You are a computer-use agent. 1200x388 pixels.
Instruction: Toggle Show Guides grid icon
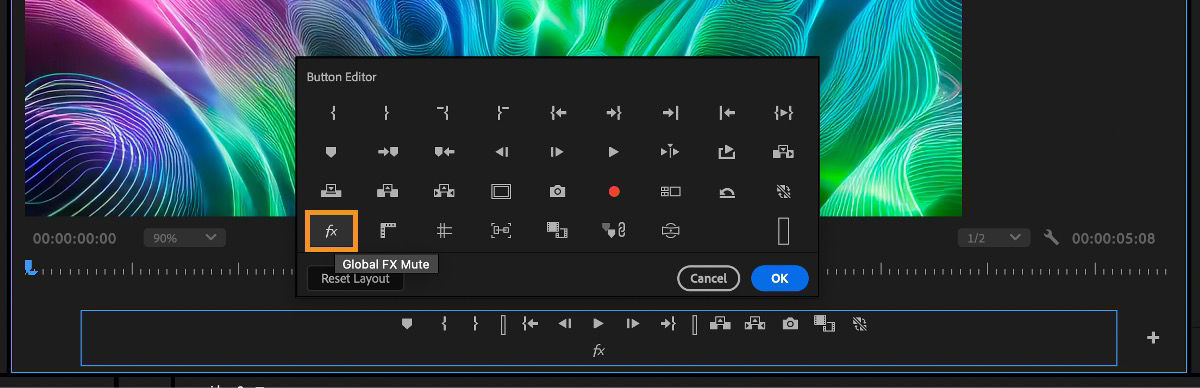(445, 230)
